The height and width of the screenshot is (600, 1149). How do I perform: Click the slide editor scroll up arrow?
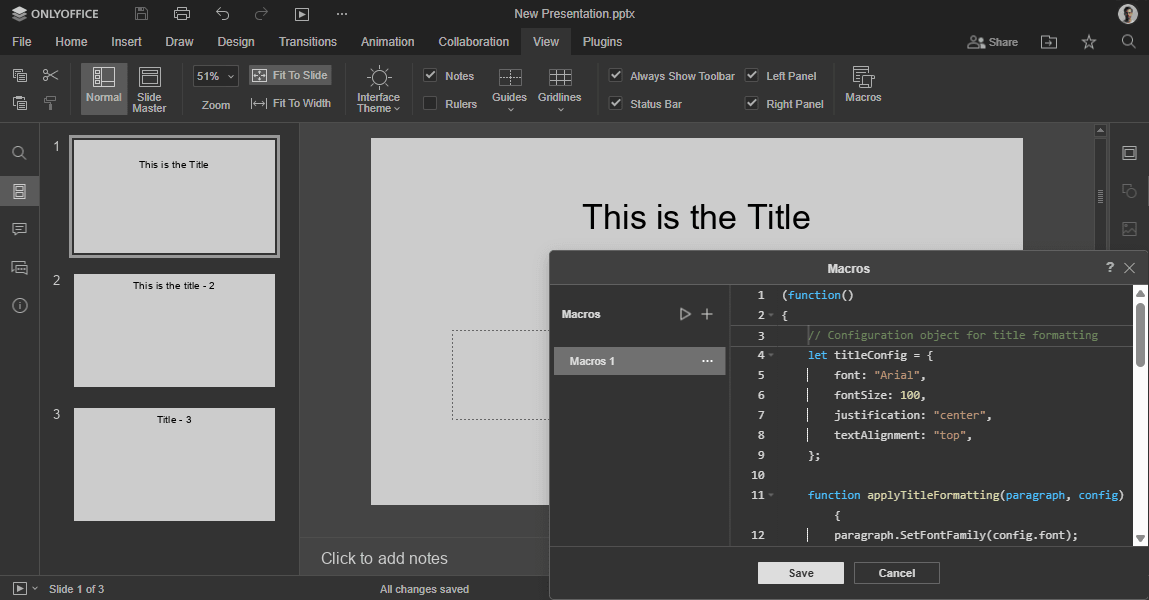point(1100,130)
